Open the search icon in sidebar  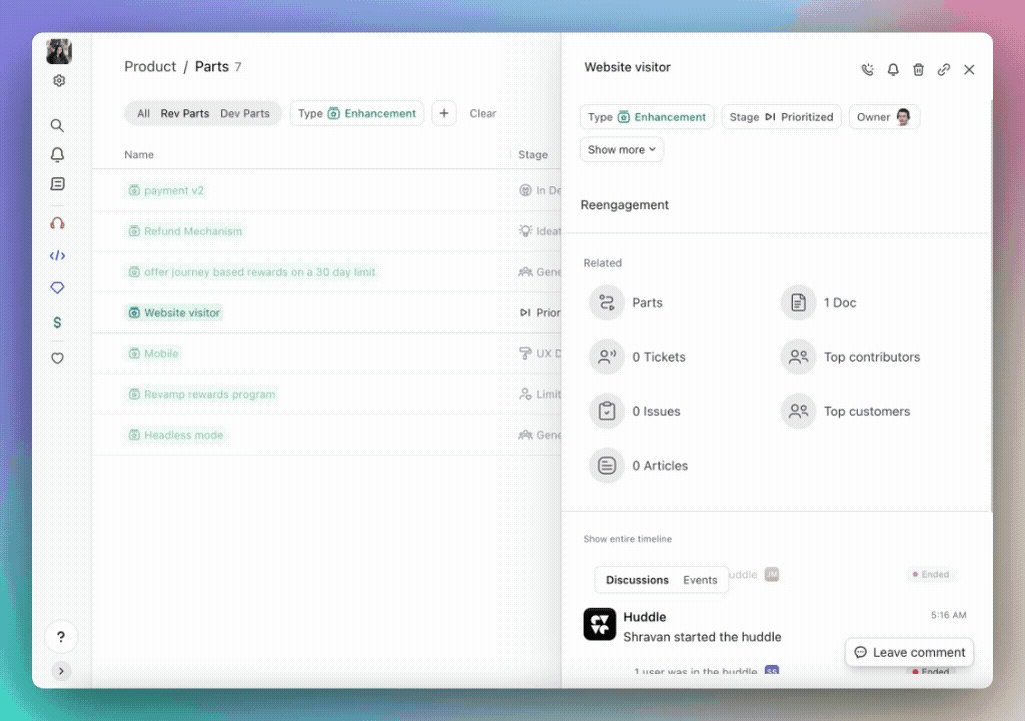click(x=57, y=126)
